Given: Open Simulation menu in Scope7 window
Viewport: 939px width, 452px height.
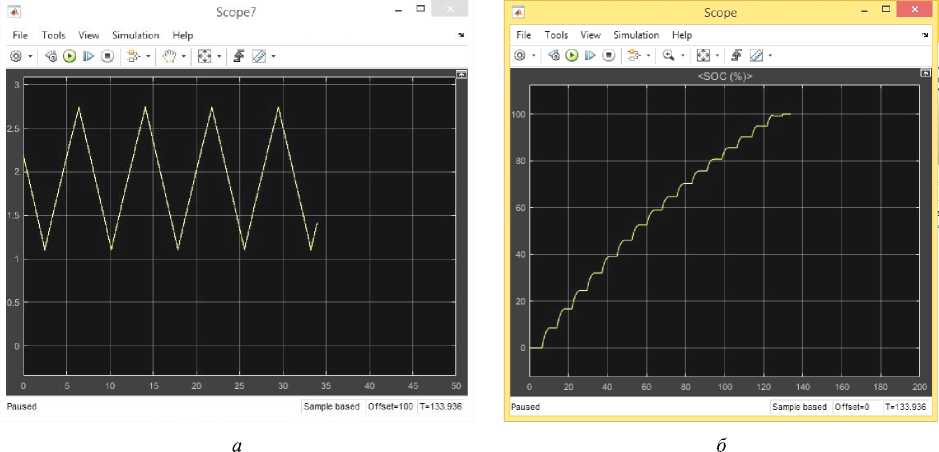Looking at the screenshot, I should pyautogui.click(x=135, y=35).
